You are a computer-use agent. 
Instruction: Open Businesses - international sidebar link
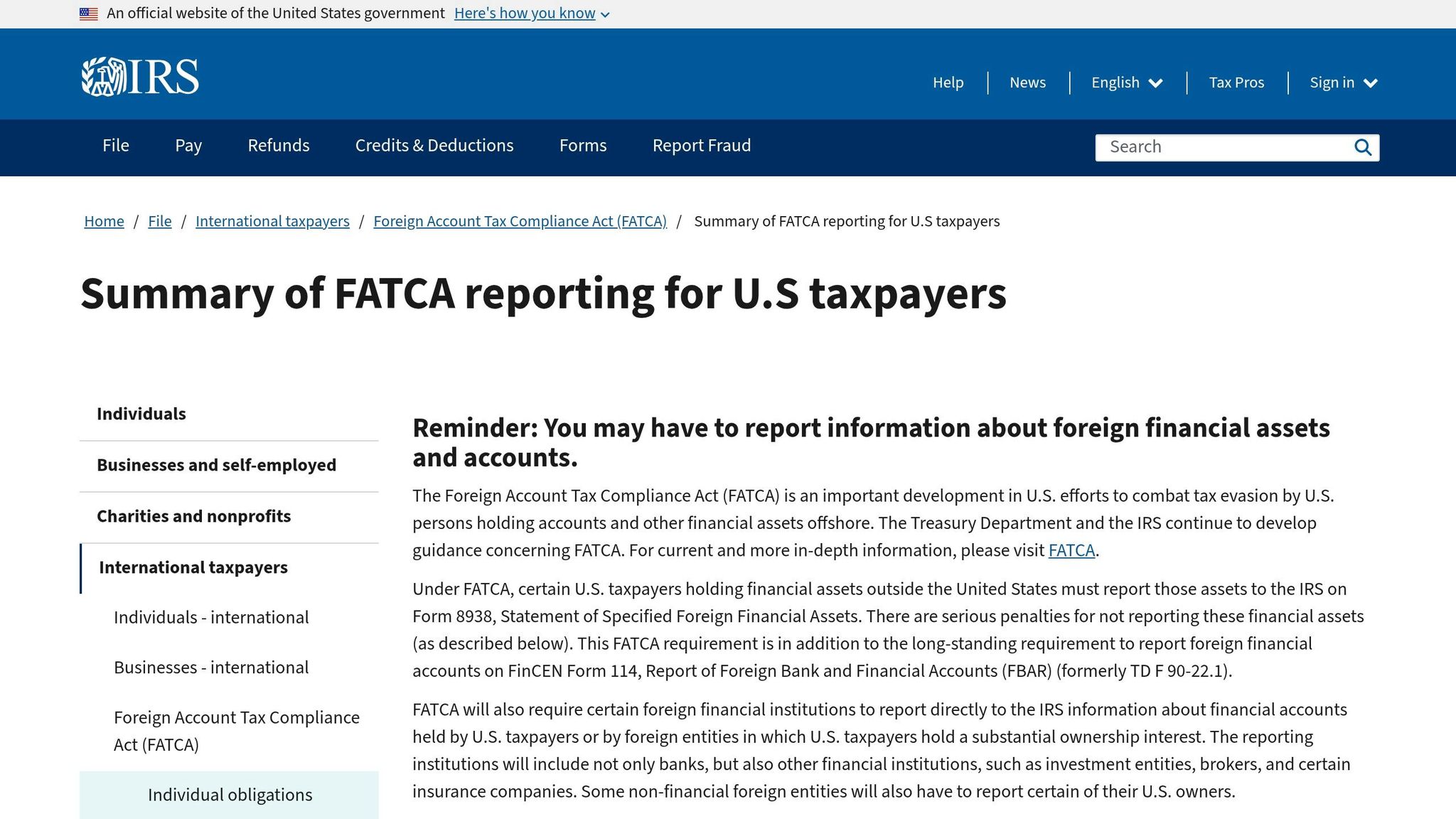click(x=211, y=668)
